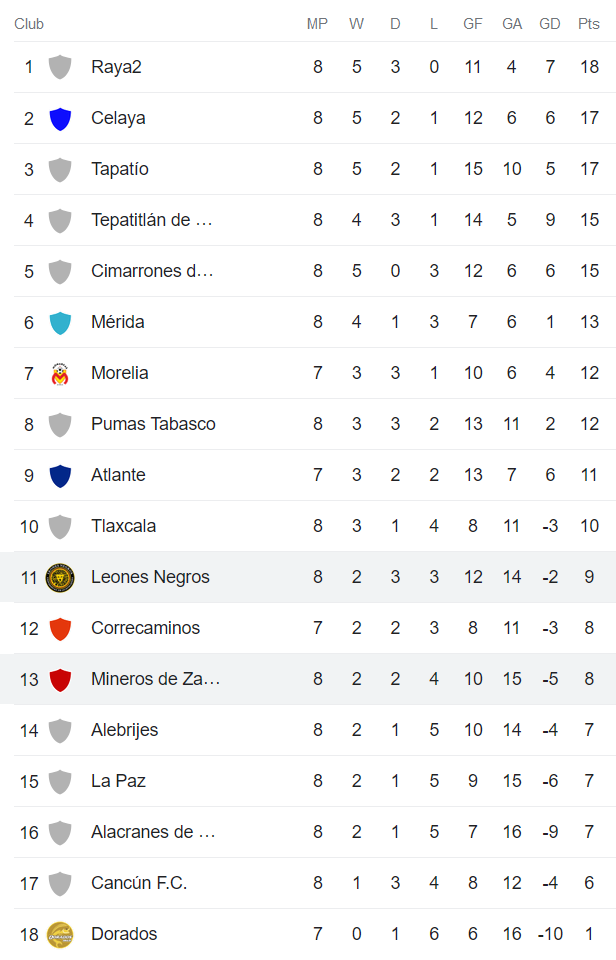616x960 pixels.
Task: Click the Pts column header
Action: (589, 24)
